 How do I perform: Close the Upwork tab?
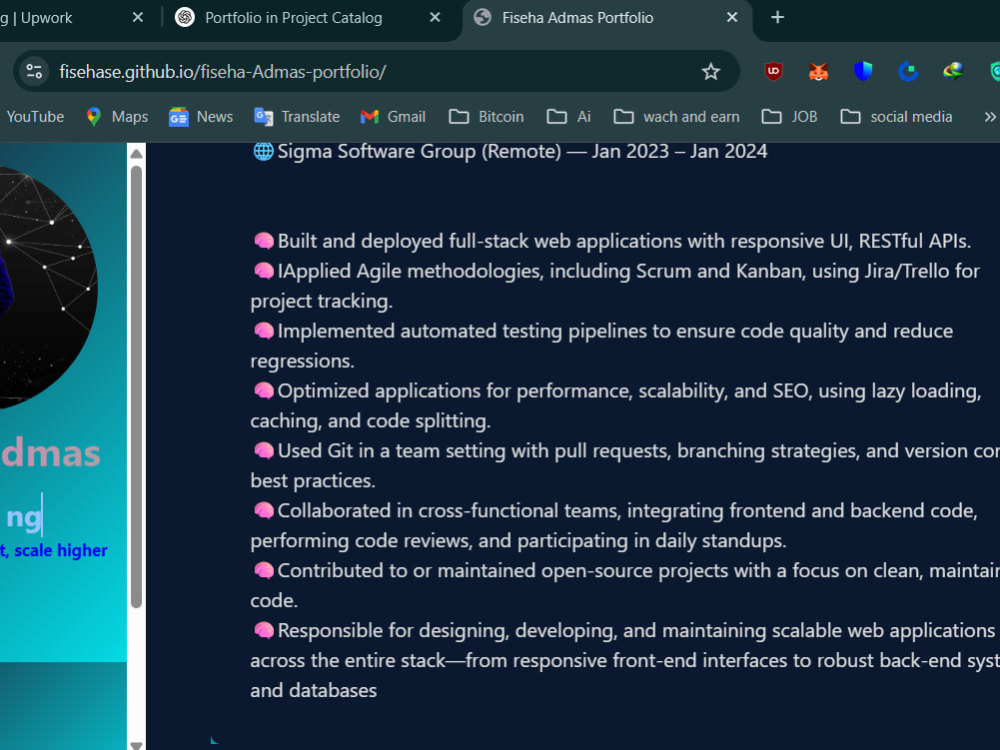point(138,17)
